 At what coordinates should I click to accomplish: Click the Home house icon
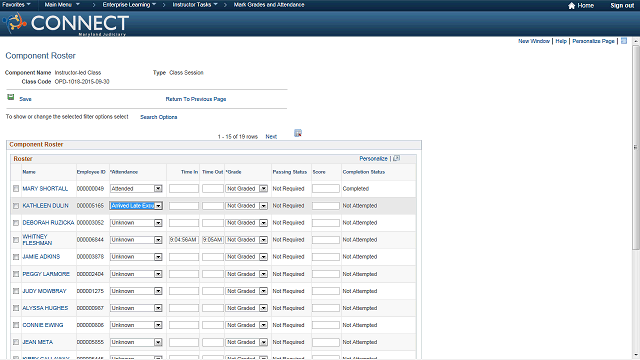(571, 5)
